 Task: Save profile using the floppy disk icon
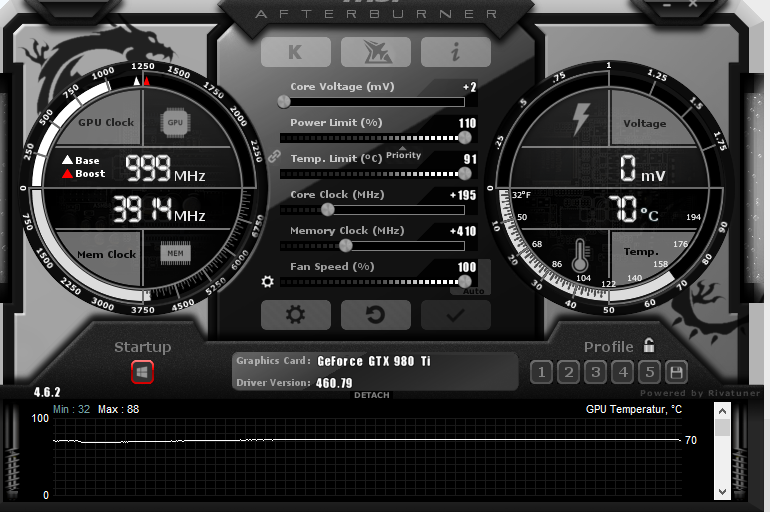tap(676, 372)
